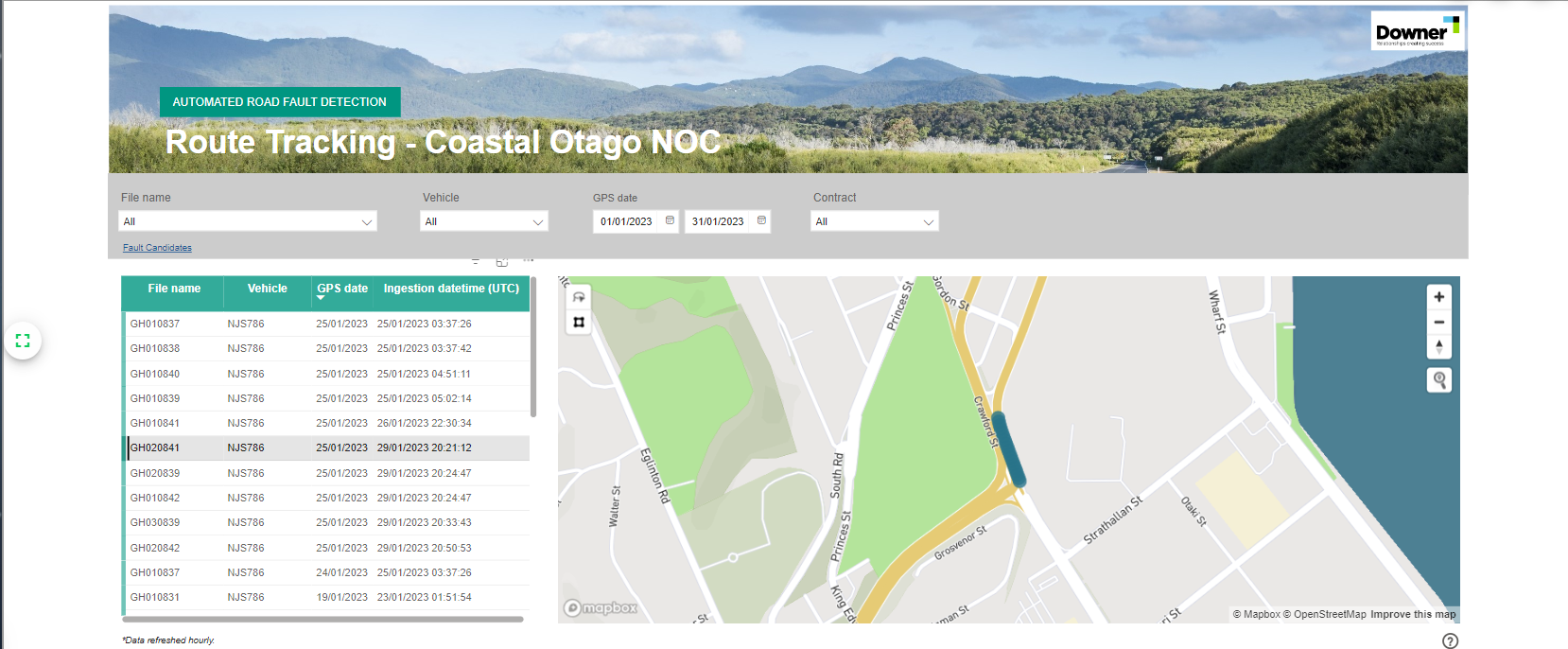The height and width of the screenshot is (649, 1568).
Task: Activate the lasso select tool on map
Action: tap(579, 297)
